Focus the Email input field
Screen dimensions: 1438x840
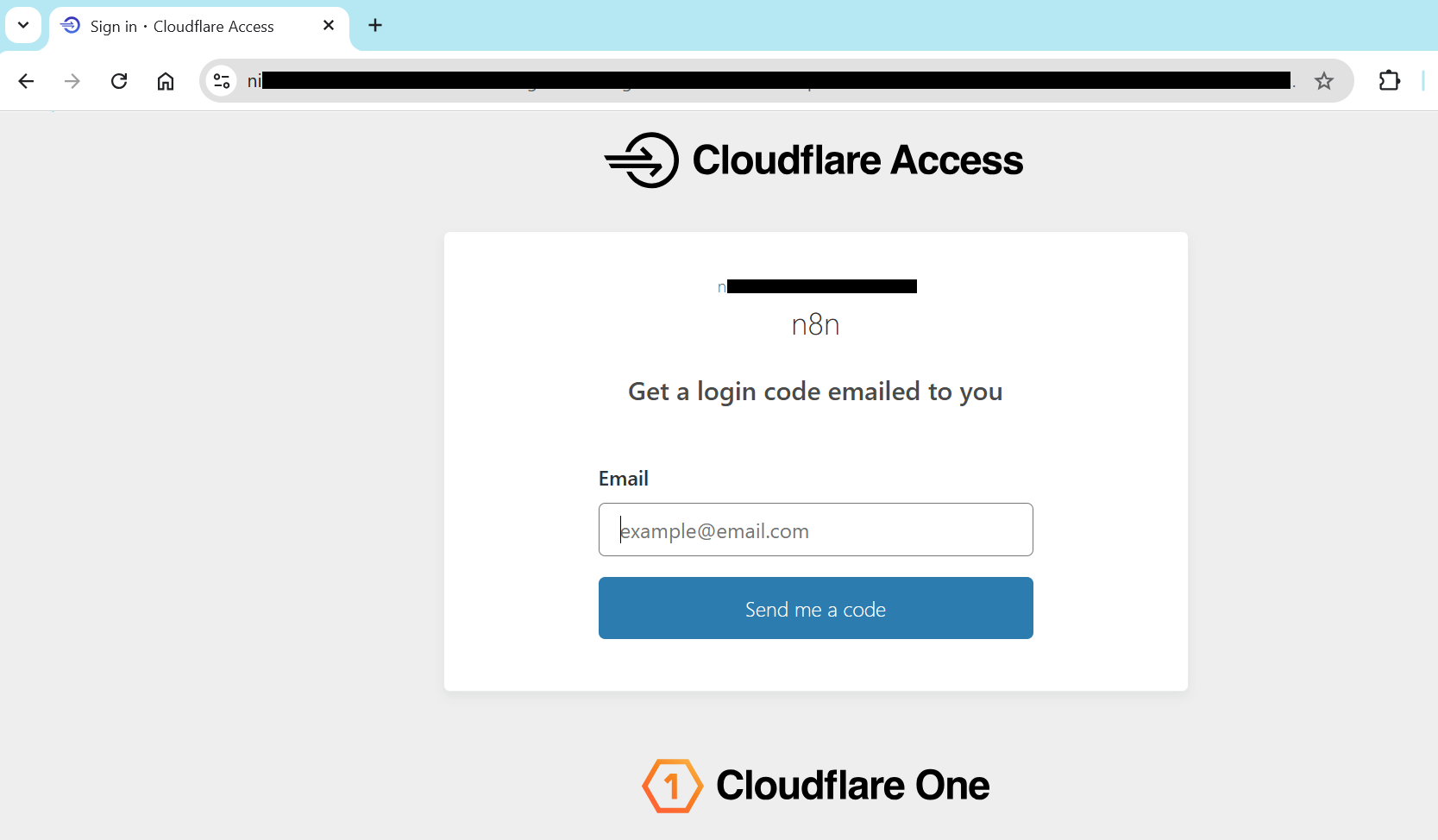click(x=815, y=530)
